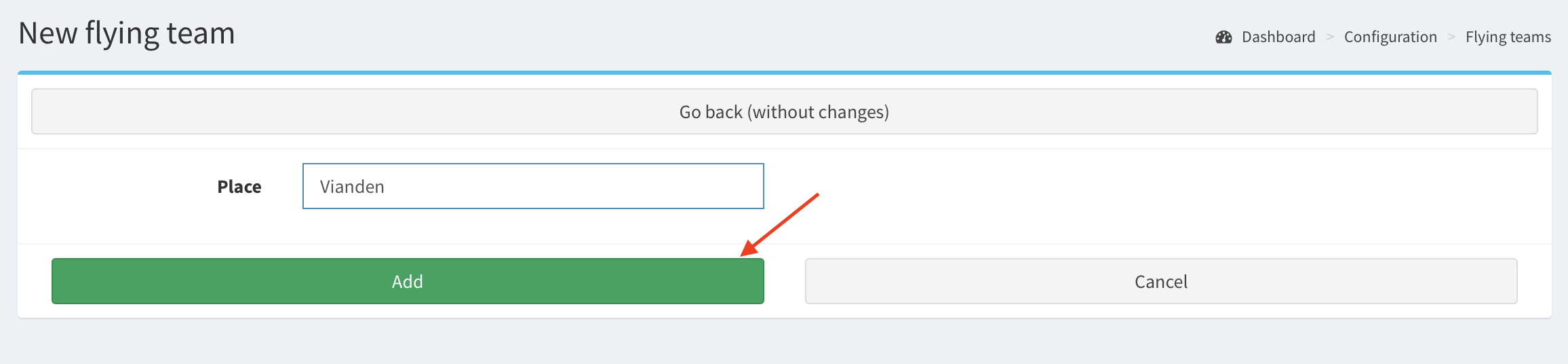This screenshot has height=364, width=1568.
Task: Click the blue top border of form panel
Action: pos(784,72)
